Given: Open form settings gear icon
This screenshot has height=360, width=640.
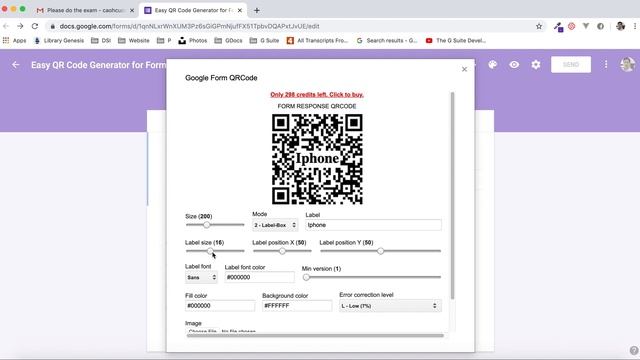Looking at the screenshot, I should 536,64.
